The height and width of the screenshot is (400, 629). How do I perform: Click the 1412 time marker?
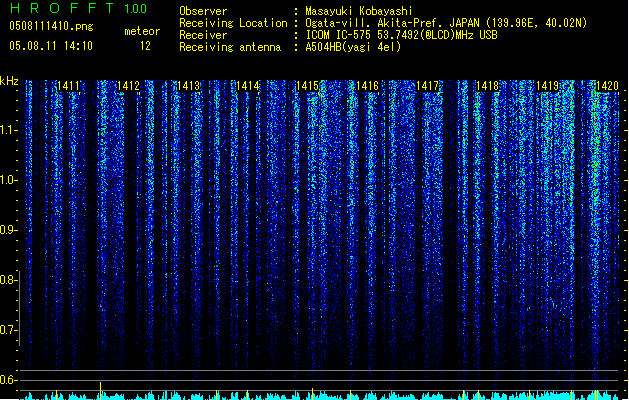[x=128, y=86]
